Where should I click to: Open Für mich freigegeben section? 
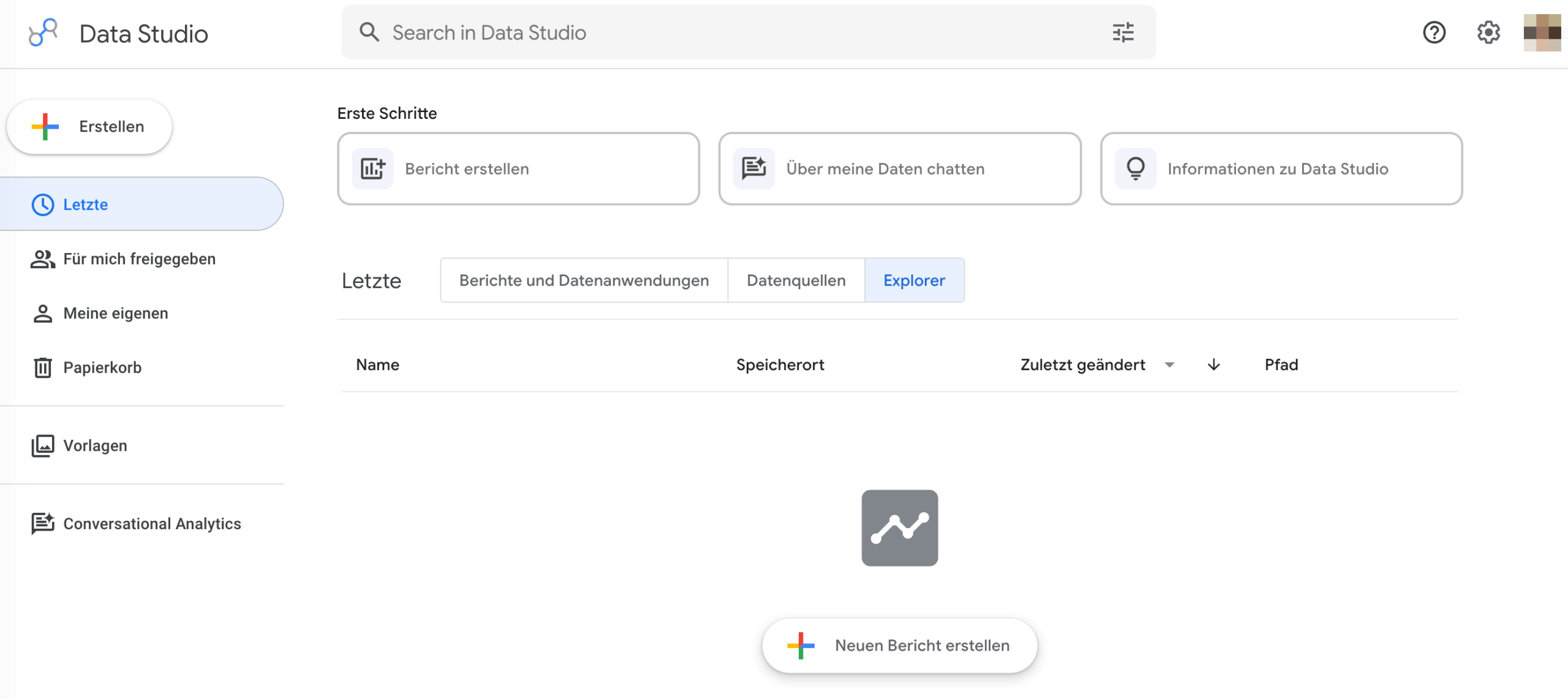point(141,259)
